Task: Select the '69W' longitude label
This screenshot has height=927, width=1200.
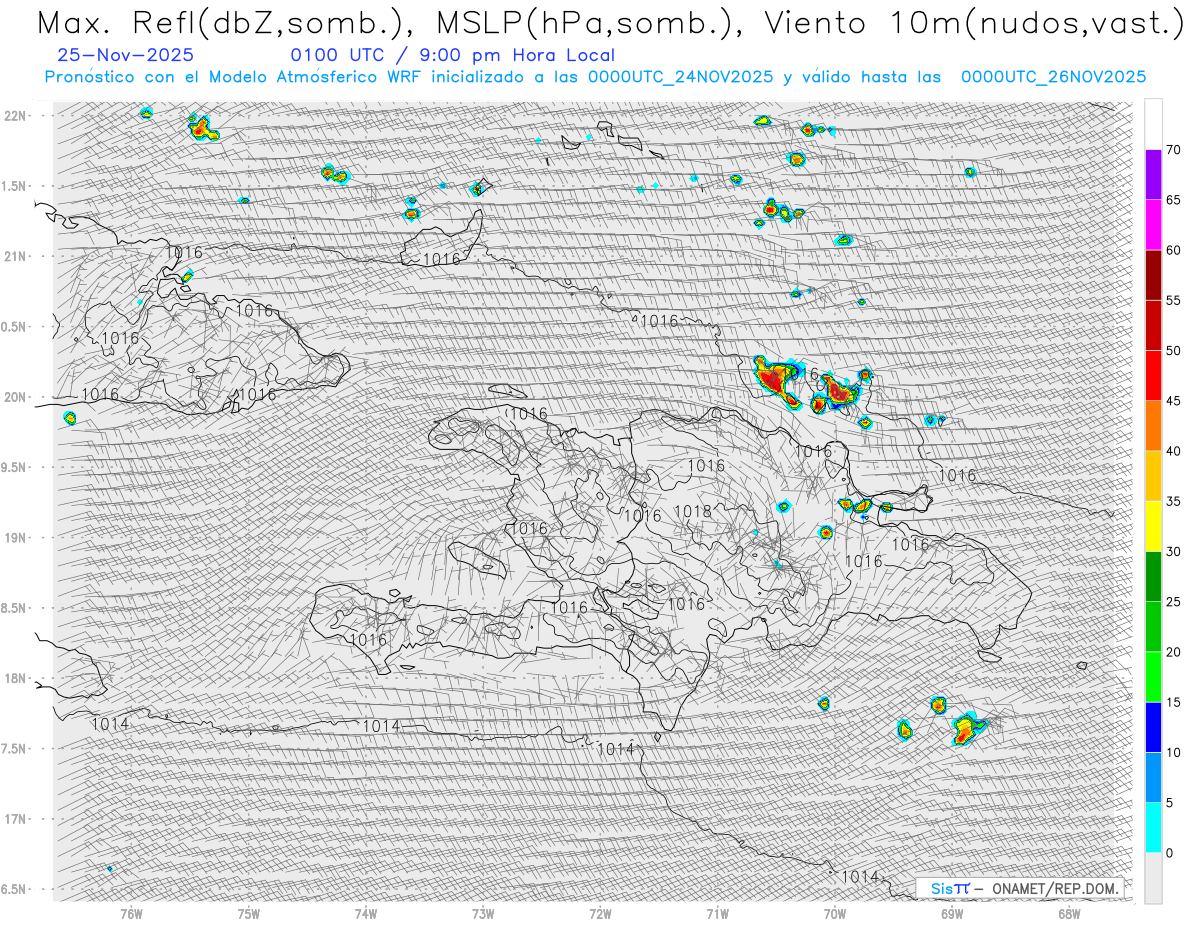Action: tap(952, 913)
